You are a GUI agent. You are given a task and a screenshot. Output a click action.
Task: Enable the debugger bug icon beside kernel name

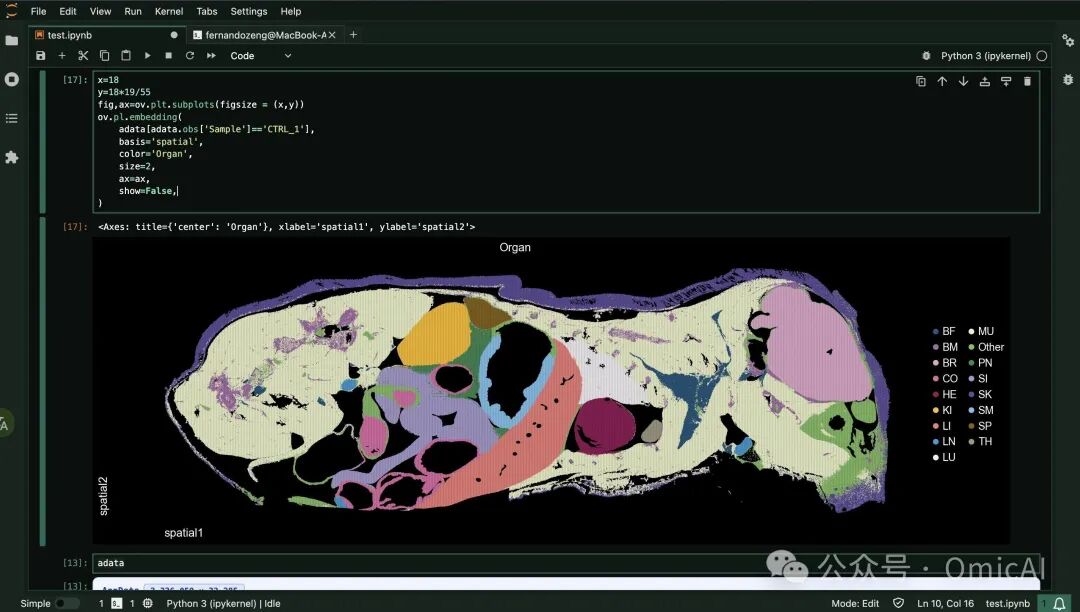point(926,56)
